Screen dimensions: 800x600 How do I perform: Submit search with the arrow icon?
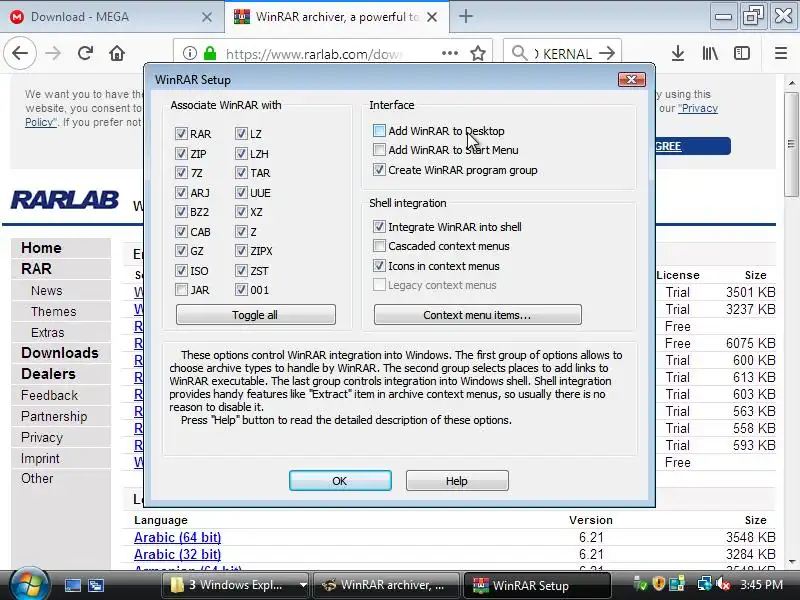click(x=607, y=53)
